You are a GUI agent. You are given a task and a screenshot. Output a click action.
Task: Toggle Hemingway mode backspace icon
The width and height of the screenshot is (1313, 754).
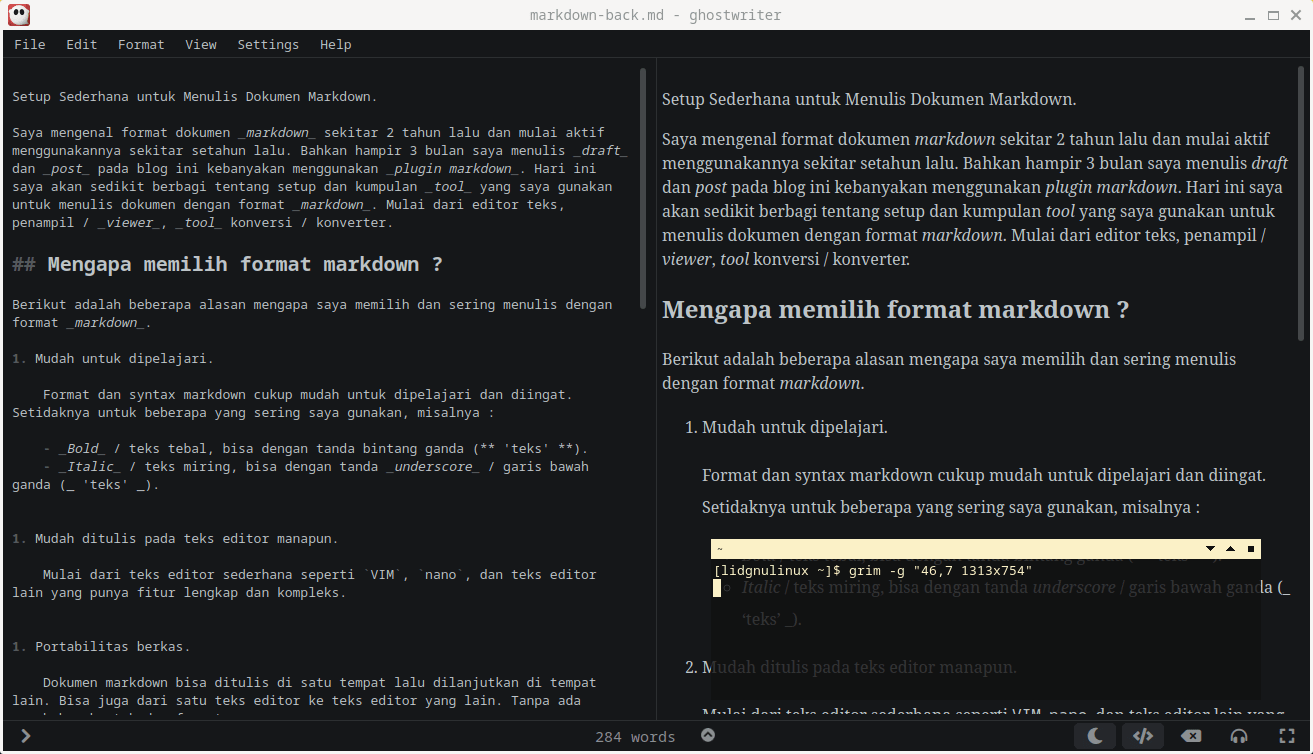click(x=1191, y=737)
